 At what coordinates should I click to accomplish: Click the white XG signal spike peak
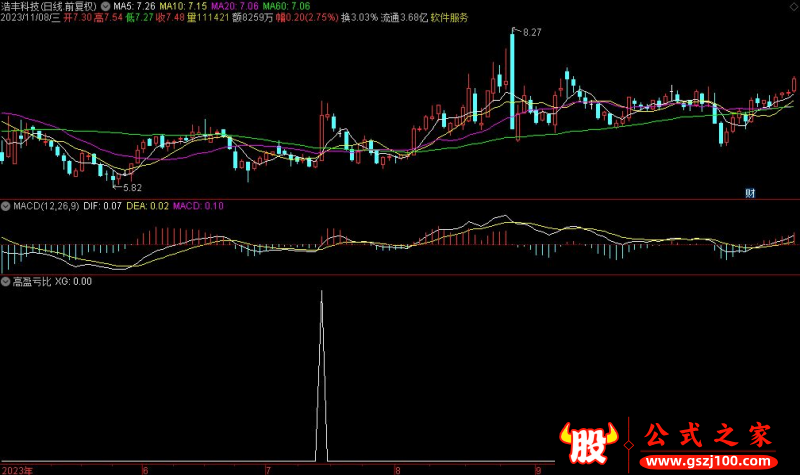point(321,292)
